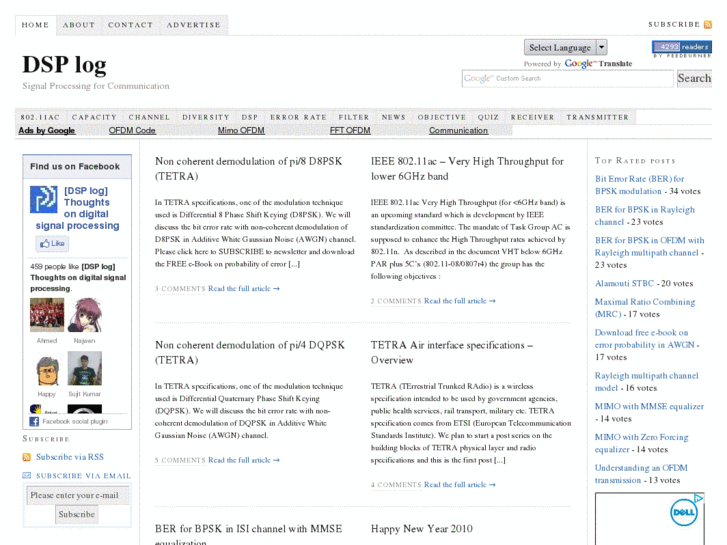Click the Mimo OFDM ad link

[241, 130]
